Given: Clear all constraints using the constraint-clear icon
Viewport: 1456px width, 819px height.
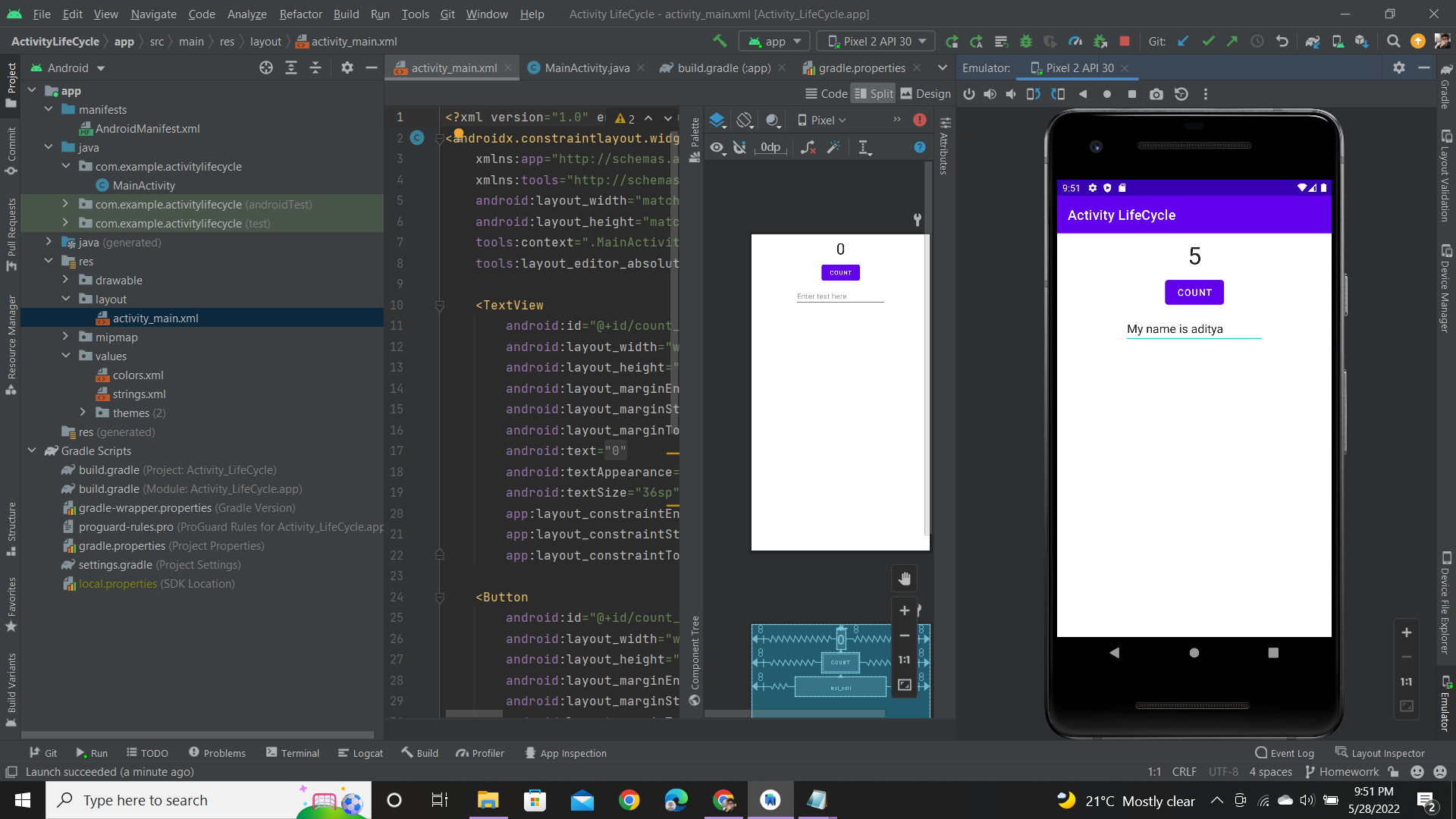Looking at the screenshot, I should tap(808, 148).
